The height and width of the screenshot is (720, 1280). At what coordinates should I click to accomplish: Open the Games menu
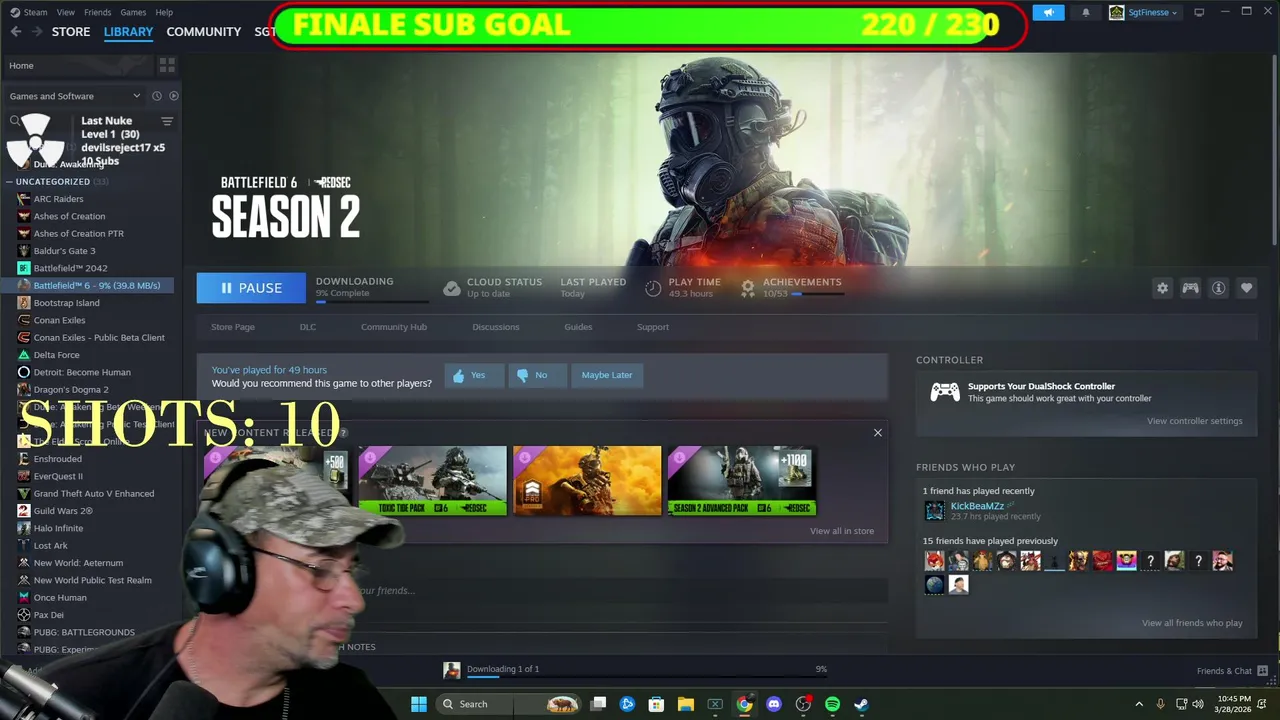(x=133, y=12)
